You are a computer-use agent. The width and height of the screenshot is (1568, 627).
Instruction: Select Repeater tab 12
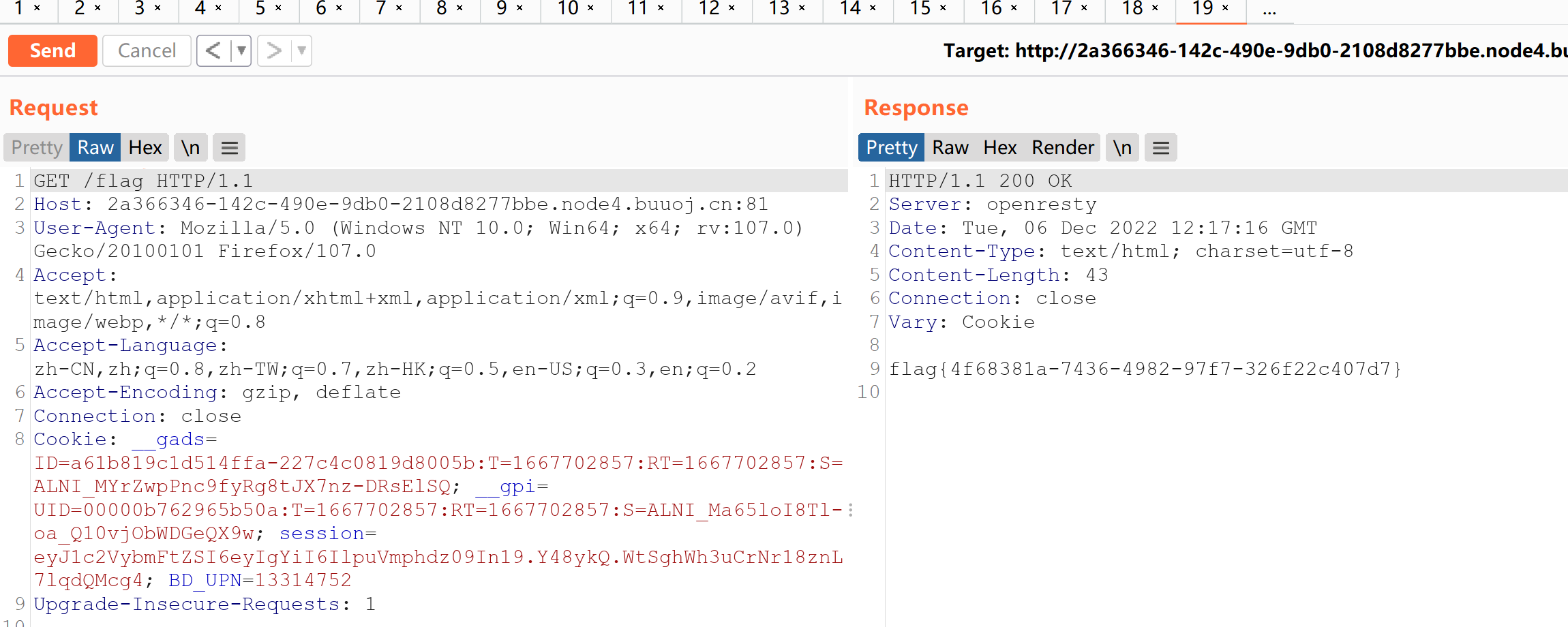pos(709,8)
